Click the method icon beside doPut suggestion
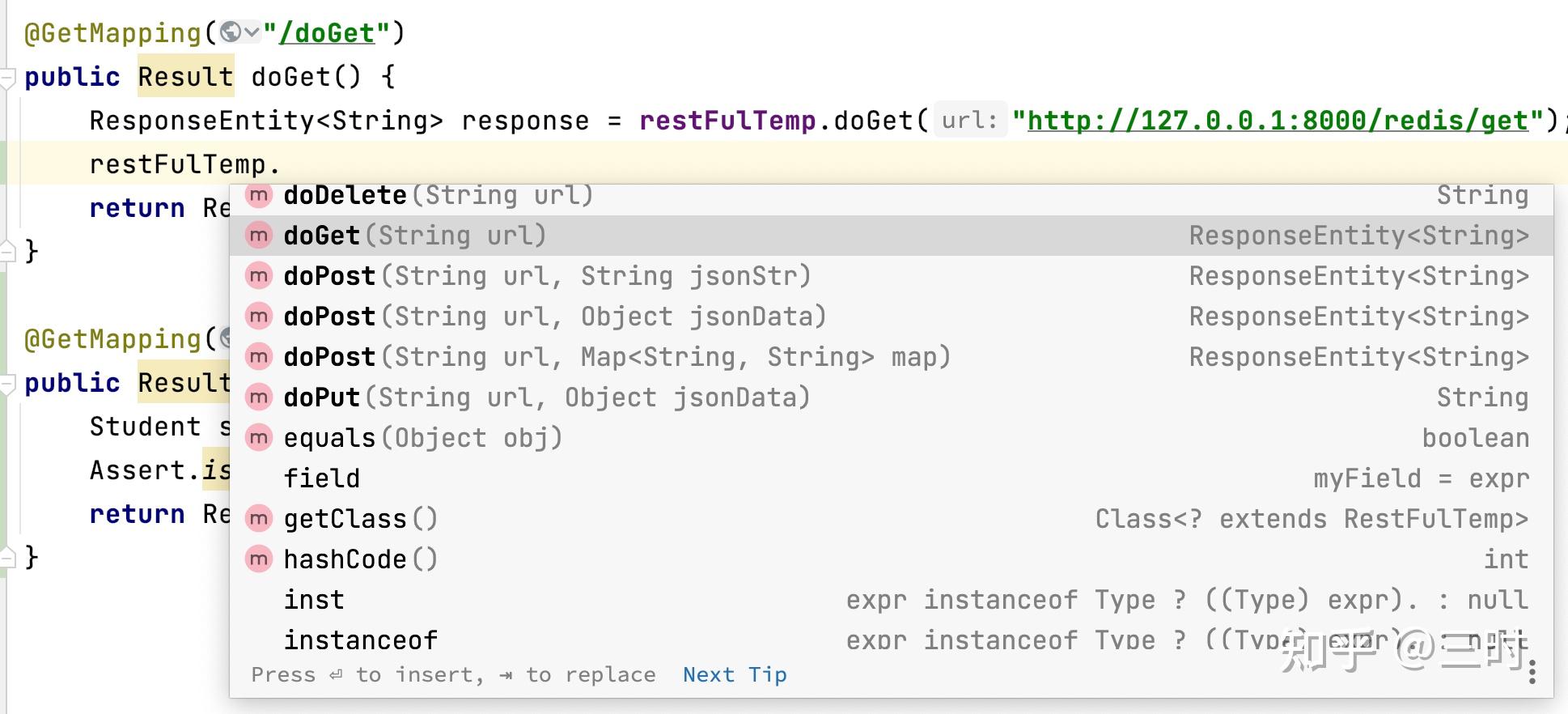The image size is (1568, 714). click(258, 397)
